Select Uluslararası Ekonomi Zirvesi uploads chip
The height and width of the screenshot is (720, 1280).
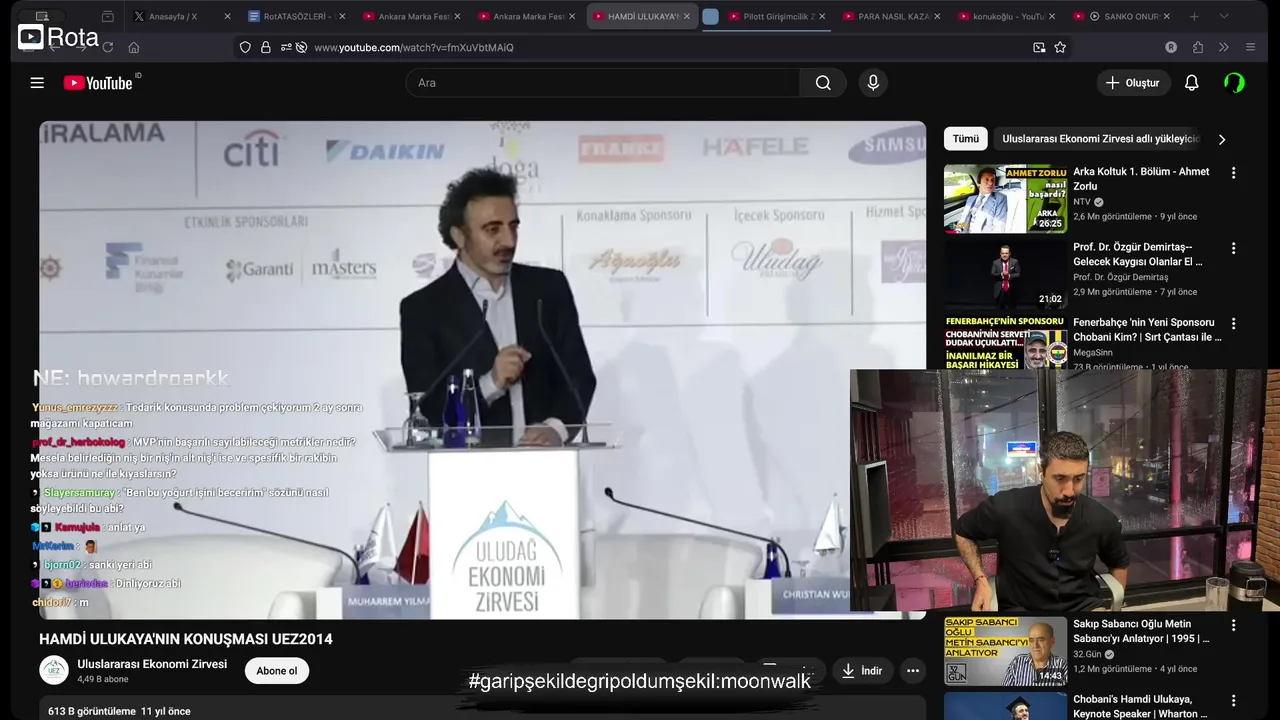1099,139
